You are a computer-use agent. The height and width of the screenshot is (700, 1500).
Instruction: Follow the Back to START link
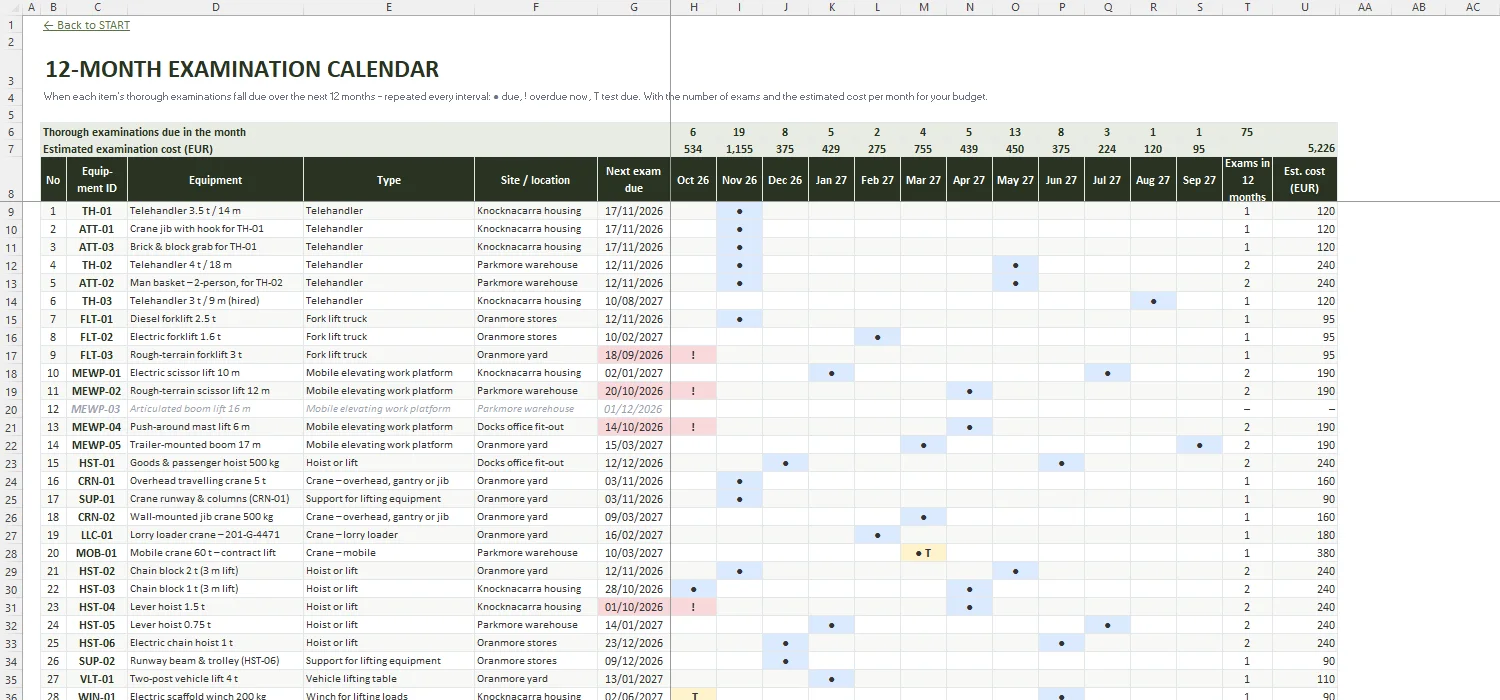pos(87,25)
